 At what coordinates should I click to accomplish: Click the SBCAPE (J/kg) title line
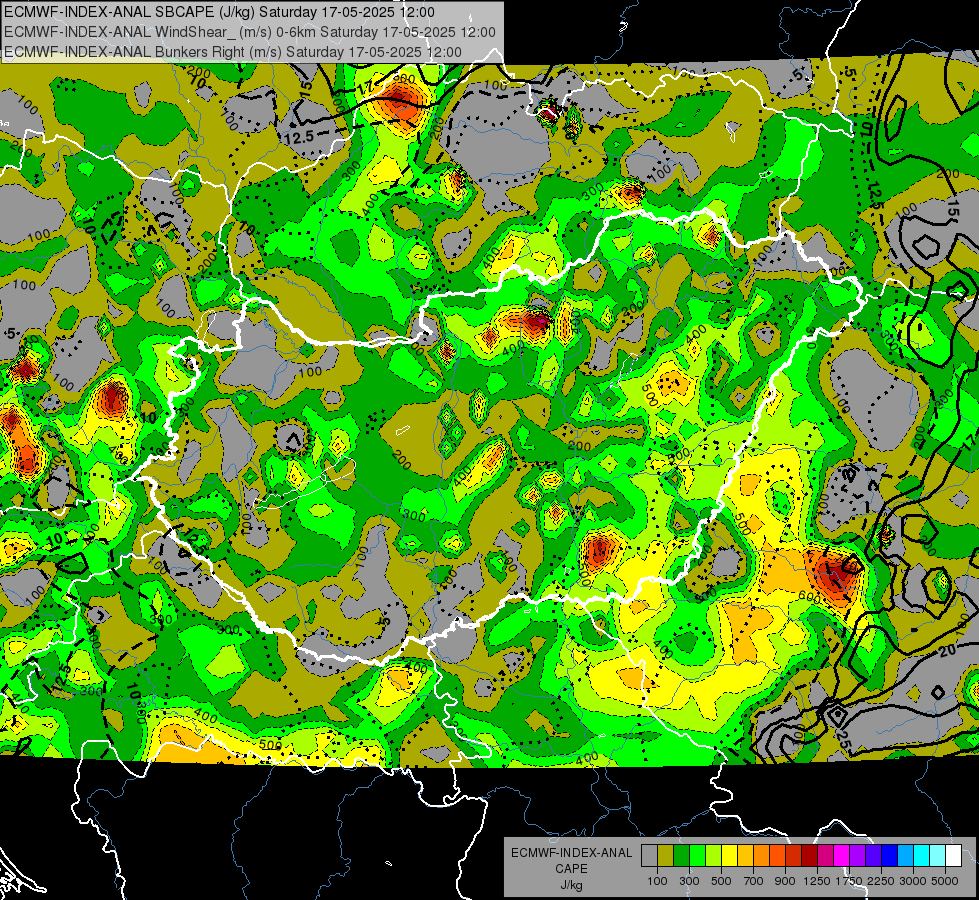coord(219,12)
